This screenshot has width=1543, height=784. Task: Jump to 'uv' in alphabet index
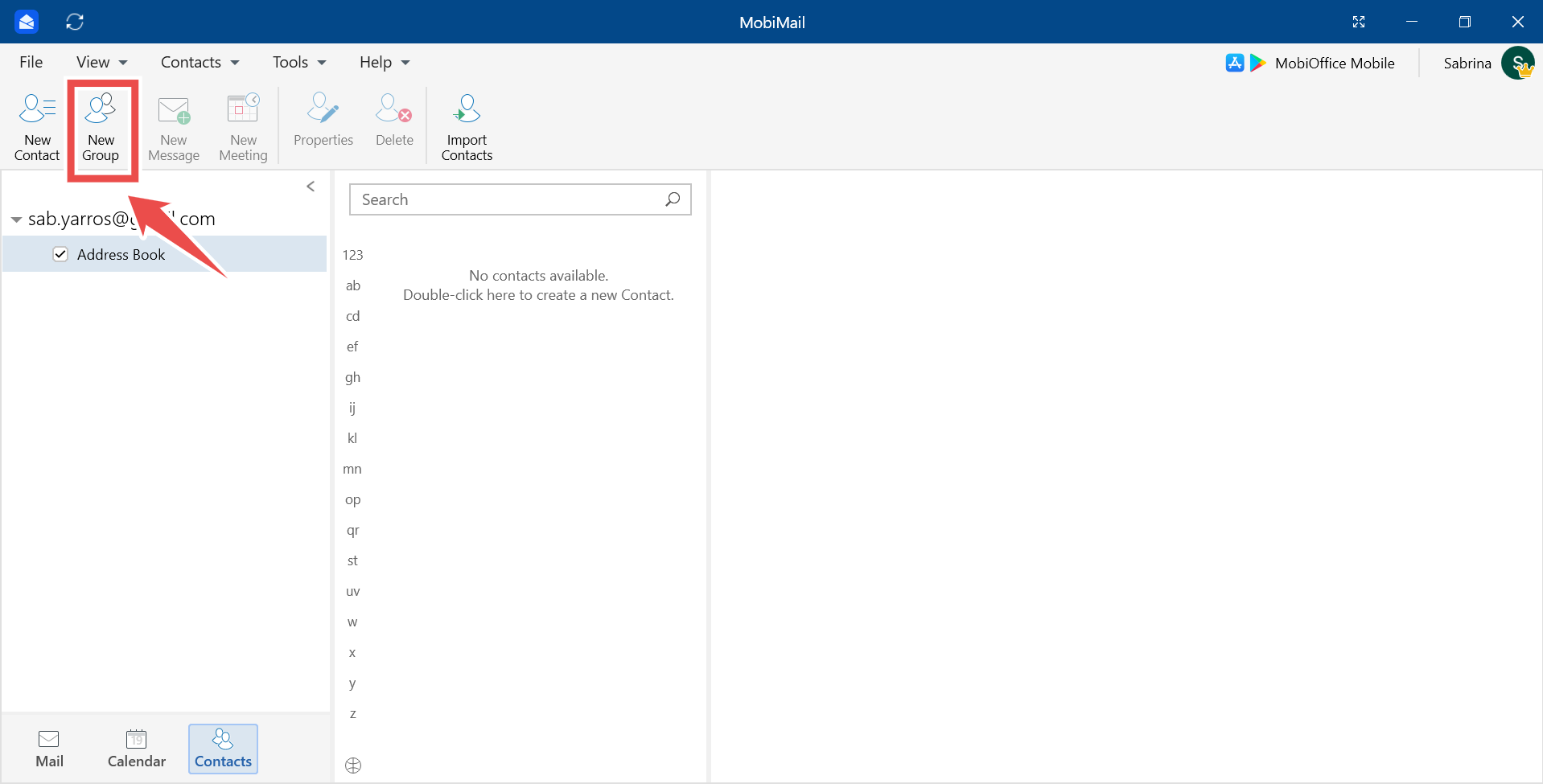point(352,591)
